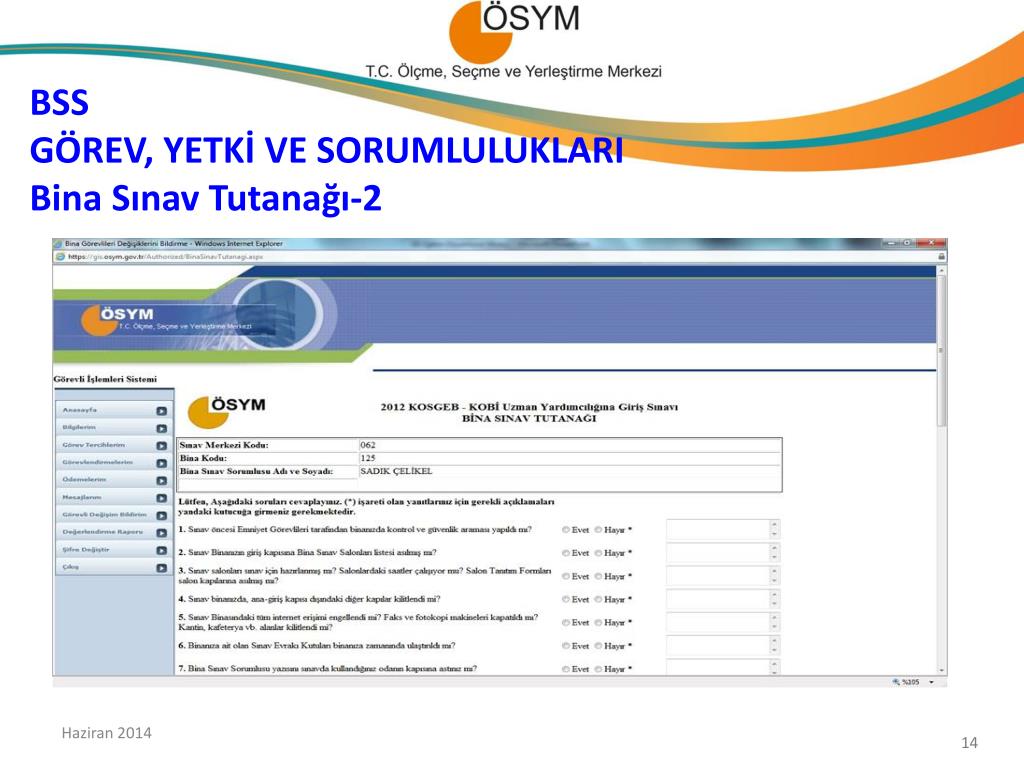Select Evet for question 3 on salon readiness
Screen dimensions: 1024x768
(566, 576)
